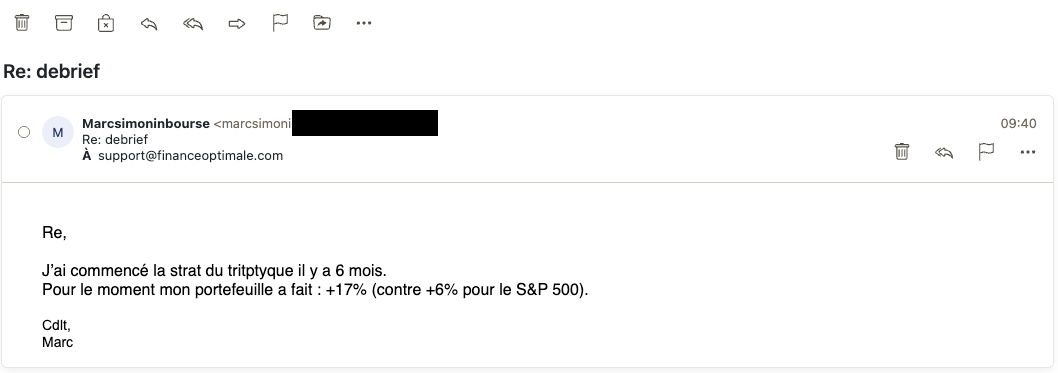Flag the message in the top toolbar
1058x373 pixels.
280,23
